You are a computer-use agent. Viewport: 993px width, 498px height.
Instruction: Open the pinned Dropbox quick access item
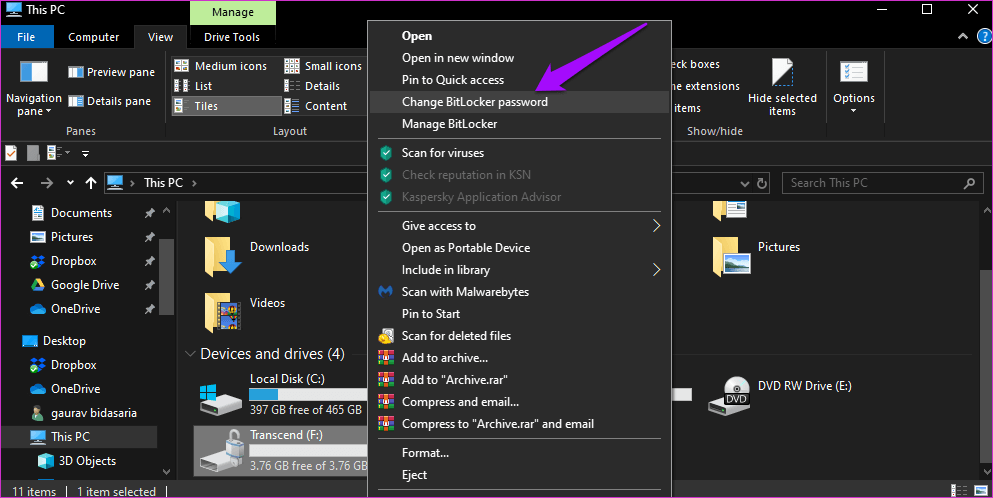(x=73, y=261)
